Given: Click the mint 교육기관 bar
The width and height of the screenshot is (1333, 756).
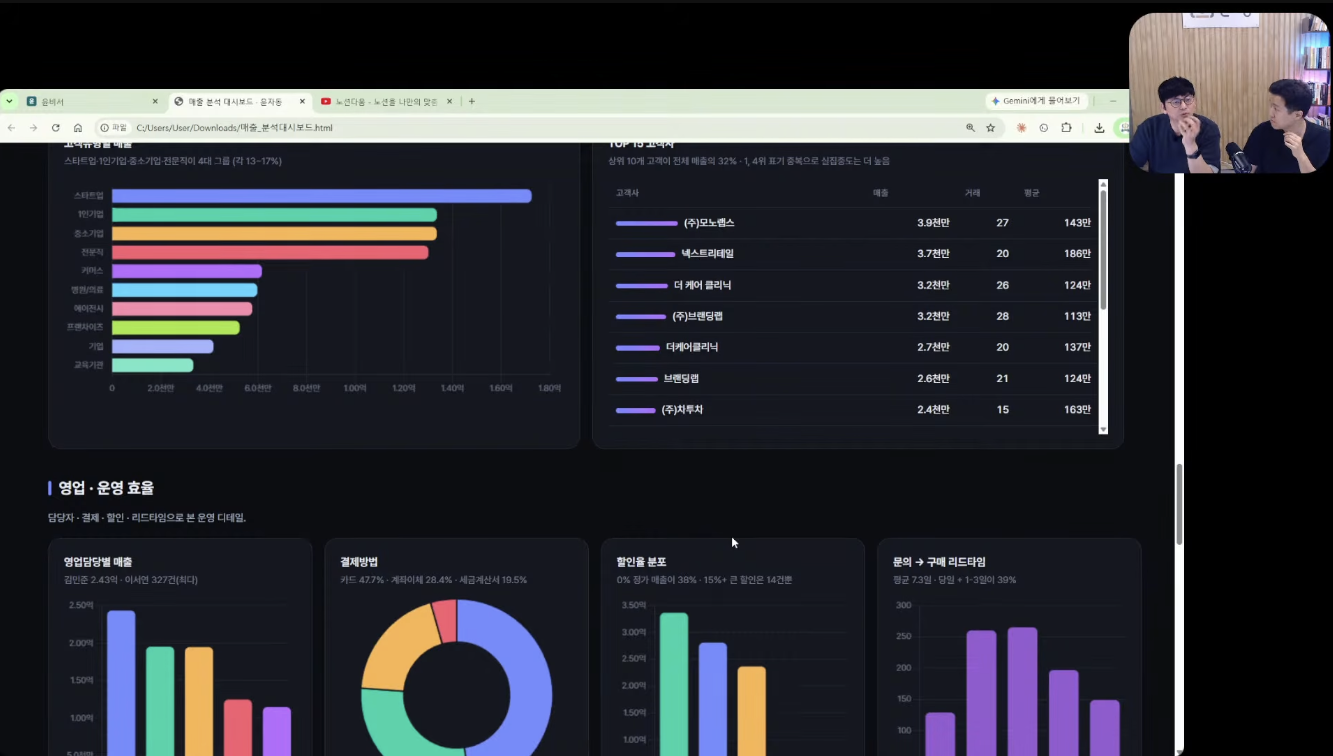Looking at the screenshot, I should [x=153, y=365].
